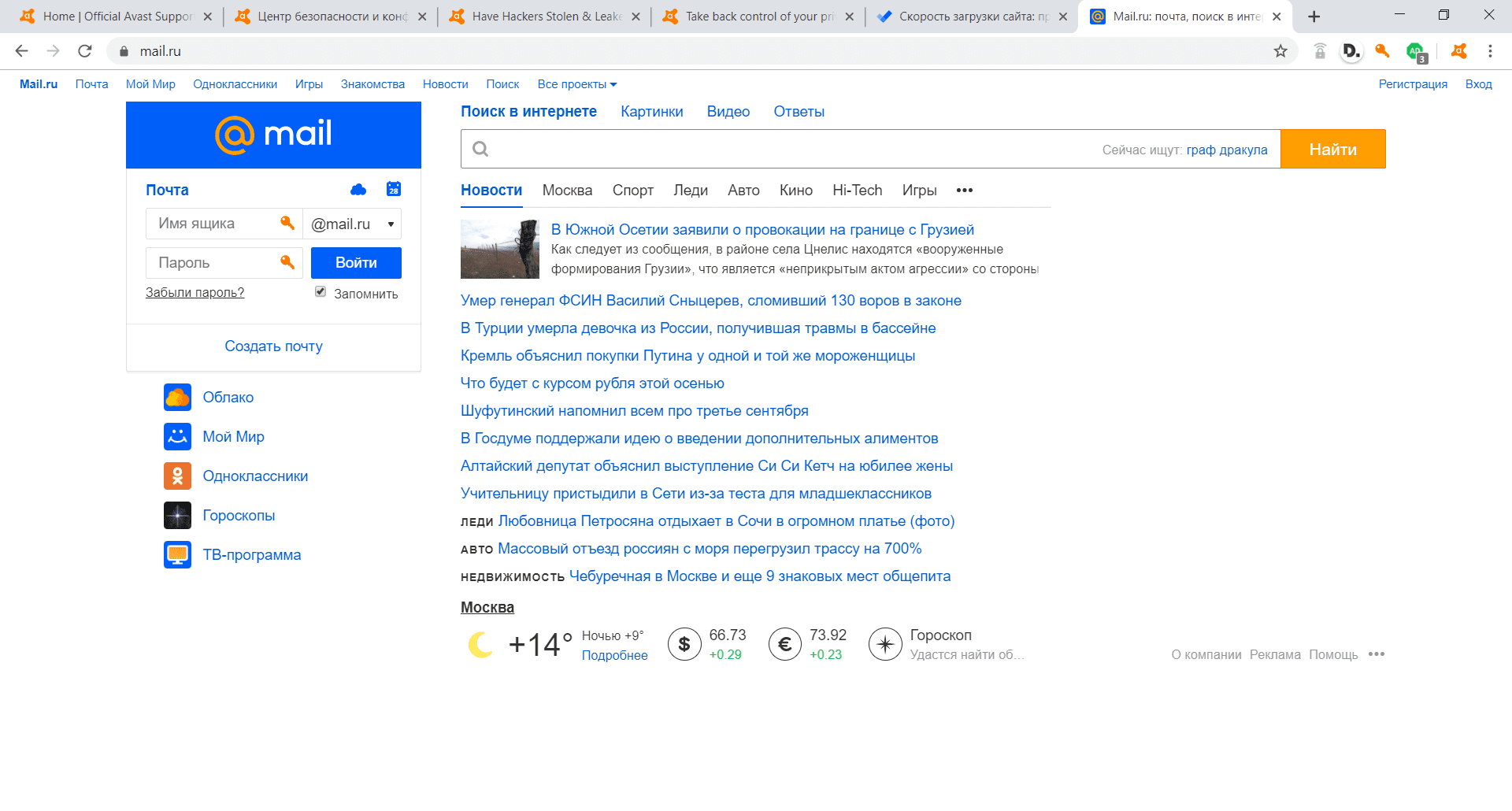Open a new browser tab with plus
The width and height of the screenshot is (1512, 811).
click(x=1314, y=17)
